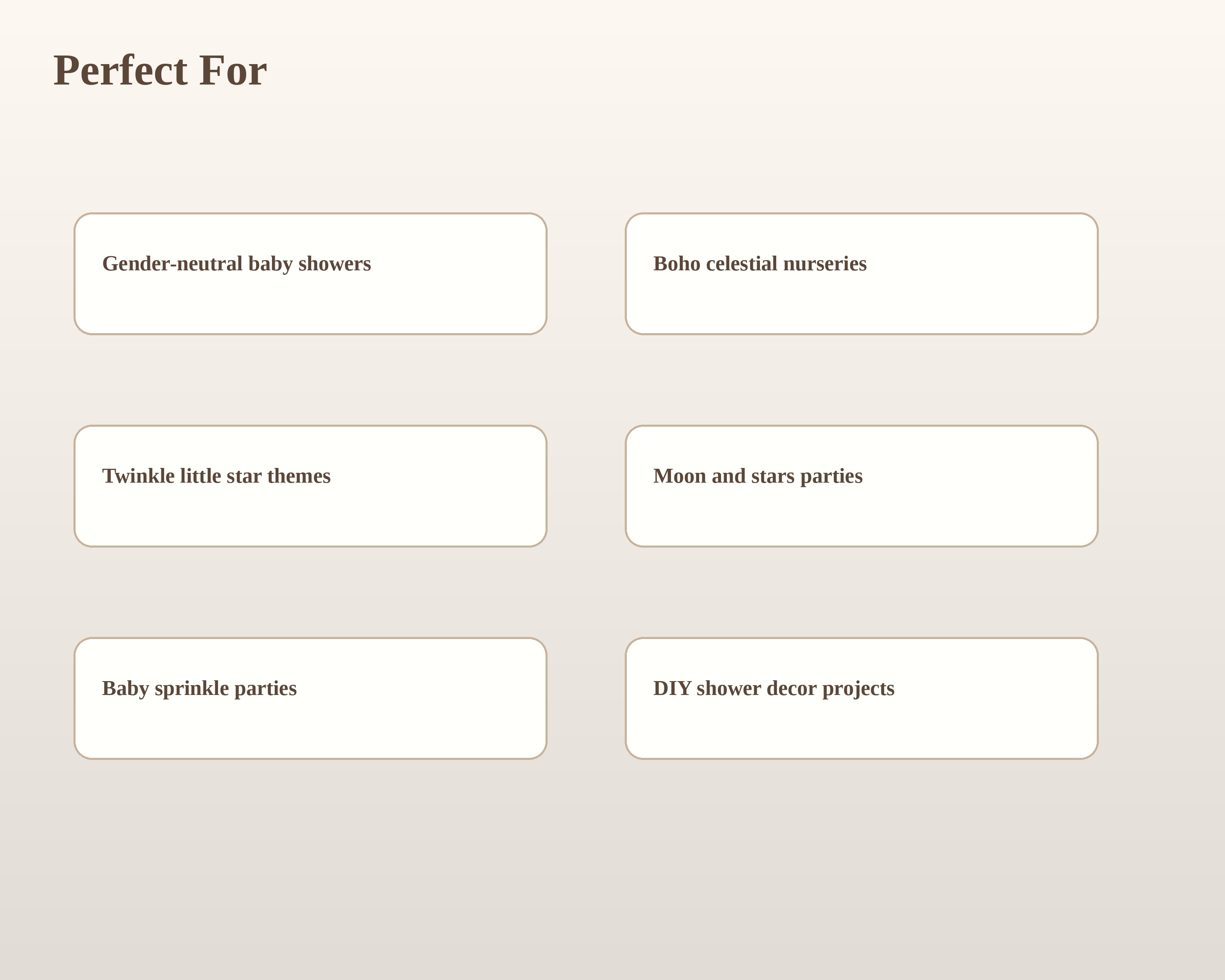This screenshot has width=1225, height=980.
Task: Click the word Gender-neutral in the first card
Action: 173,264
